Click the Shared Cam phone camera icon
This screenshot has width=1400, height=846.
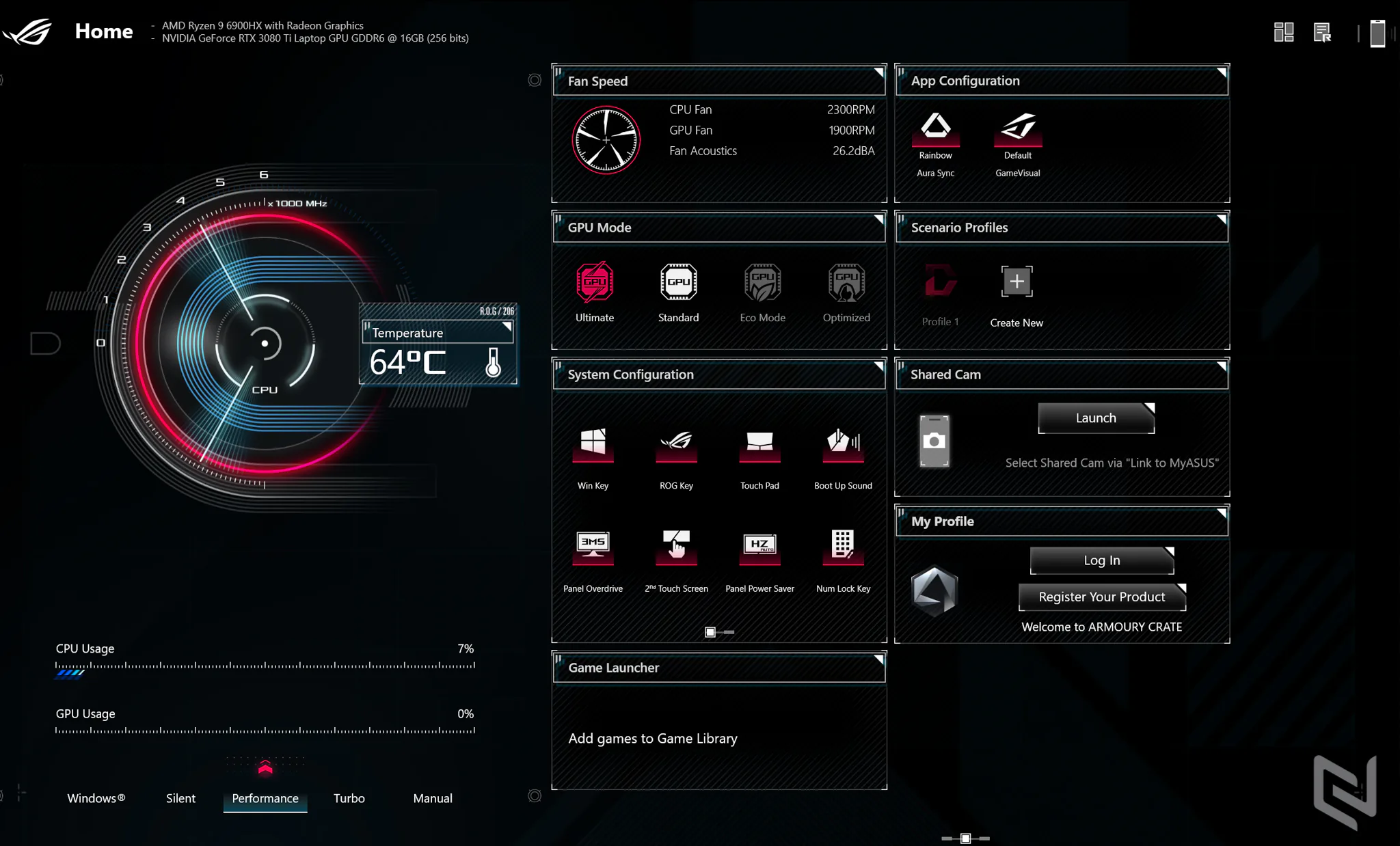pos(934,441)
